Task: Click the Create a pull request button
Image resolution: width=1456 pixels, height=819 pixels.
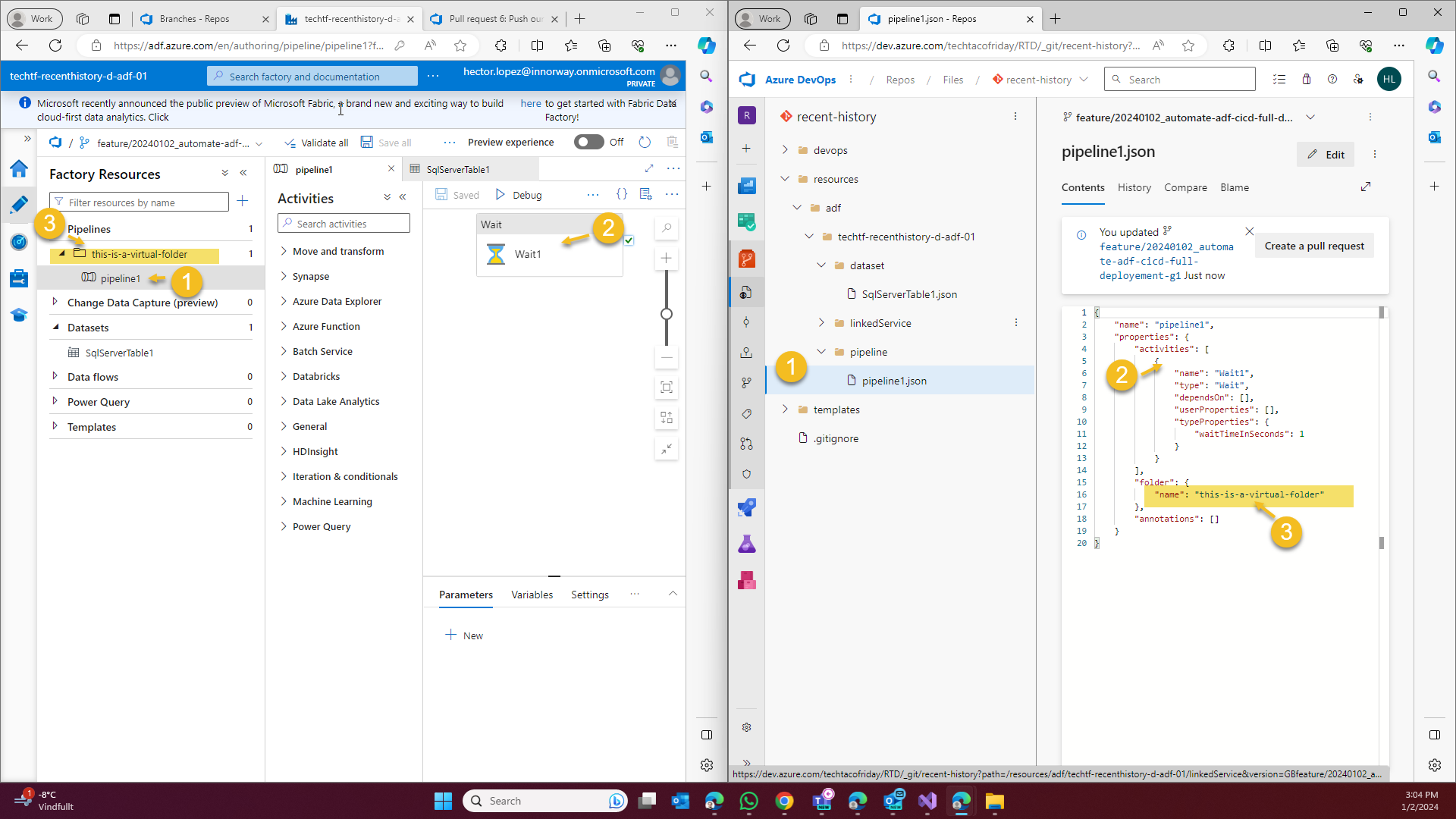Action: (x=1314, y=246)
